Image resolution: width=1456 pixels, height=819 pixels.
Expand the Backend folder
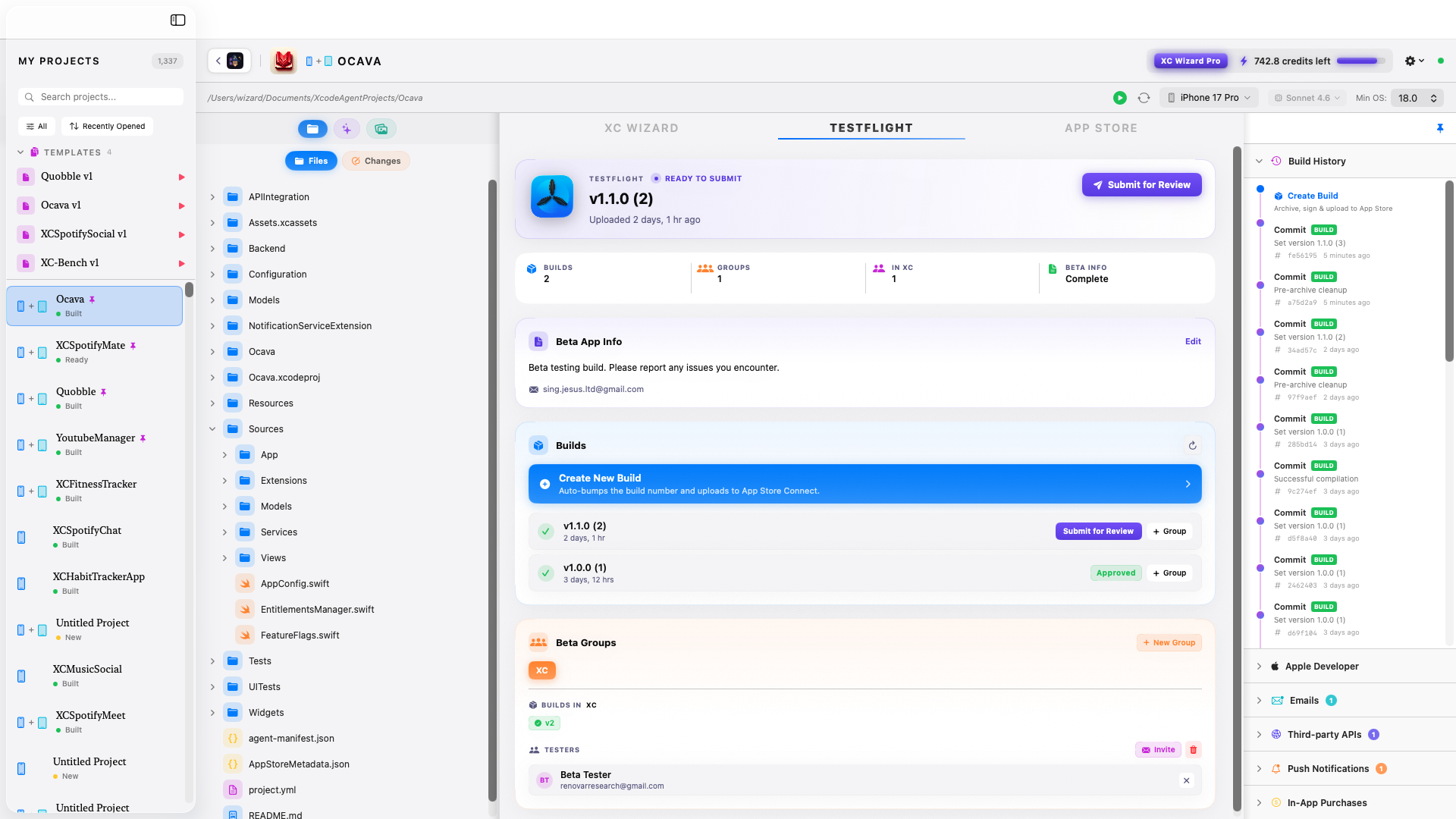click(x=212, y=249)
